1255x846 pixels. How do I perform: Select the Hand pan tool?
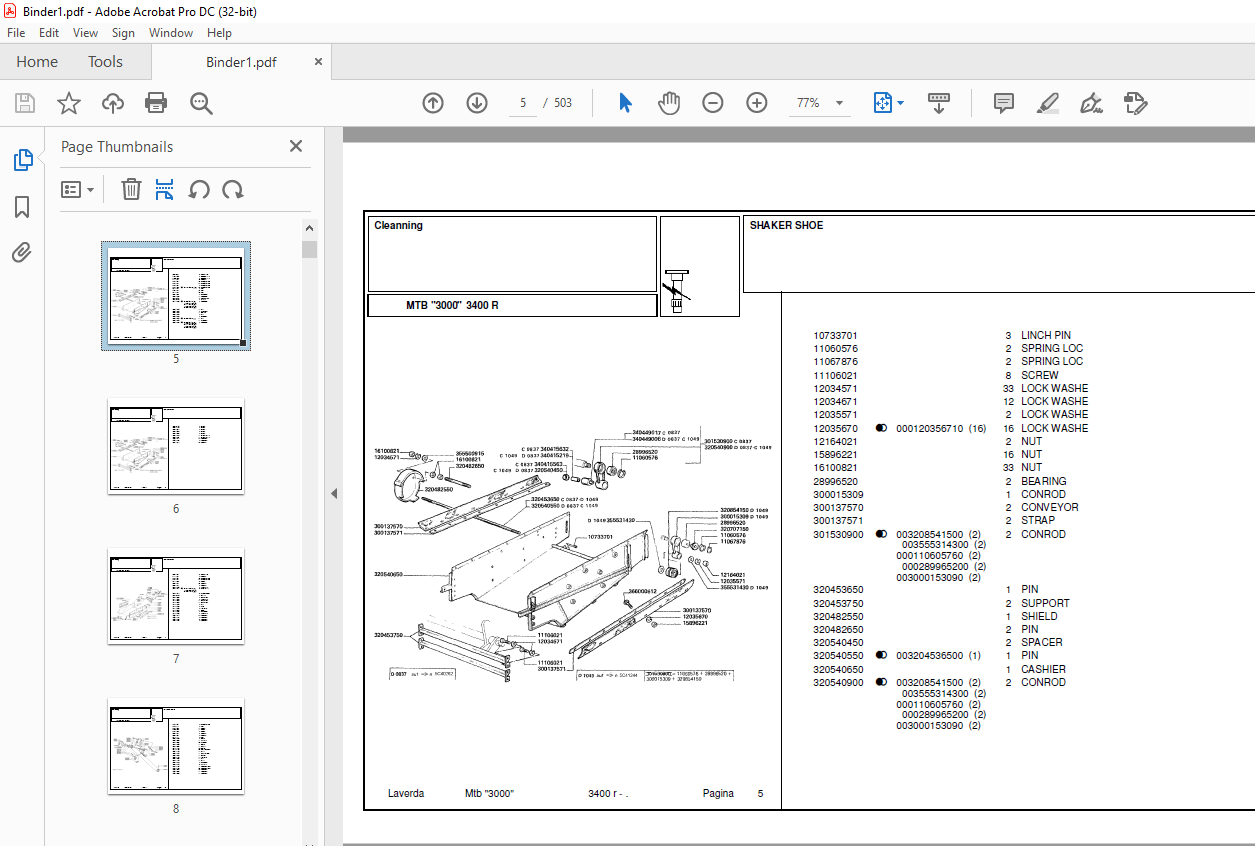[669, 103]
